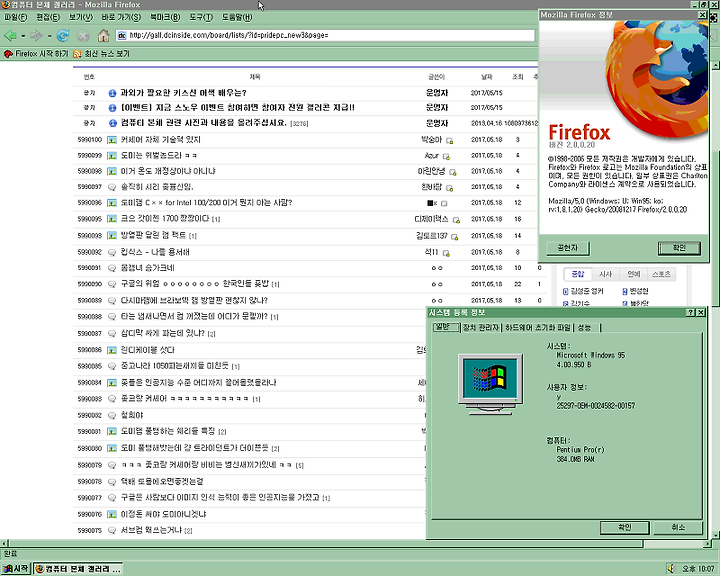
Task: Open the Forward button history dropdown arrow
Action: click(x=50, y=36)
